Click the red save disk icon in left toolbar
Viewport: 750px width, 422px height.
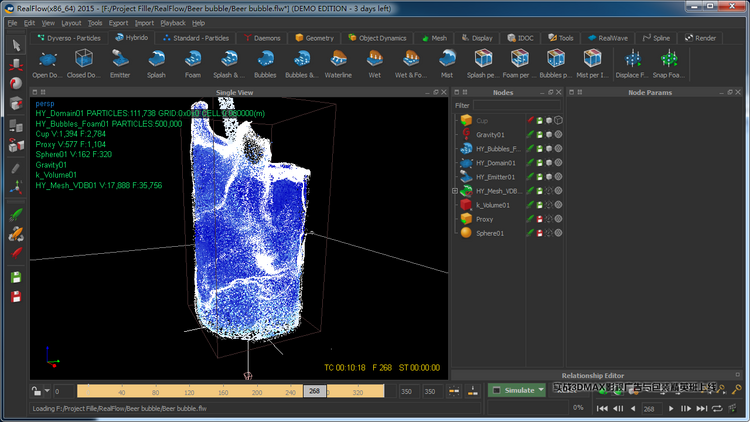point(16,297)
